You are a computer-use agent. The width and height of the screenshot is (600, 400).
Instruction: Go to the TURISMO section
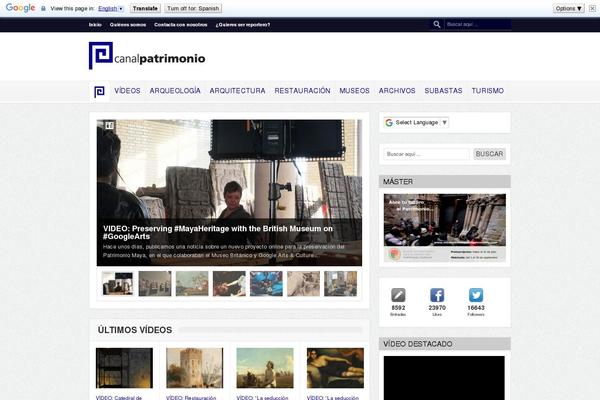coord(488,91)
